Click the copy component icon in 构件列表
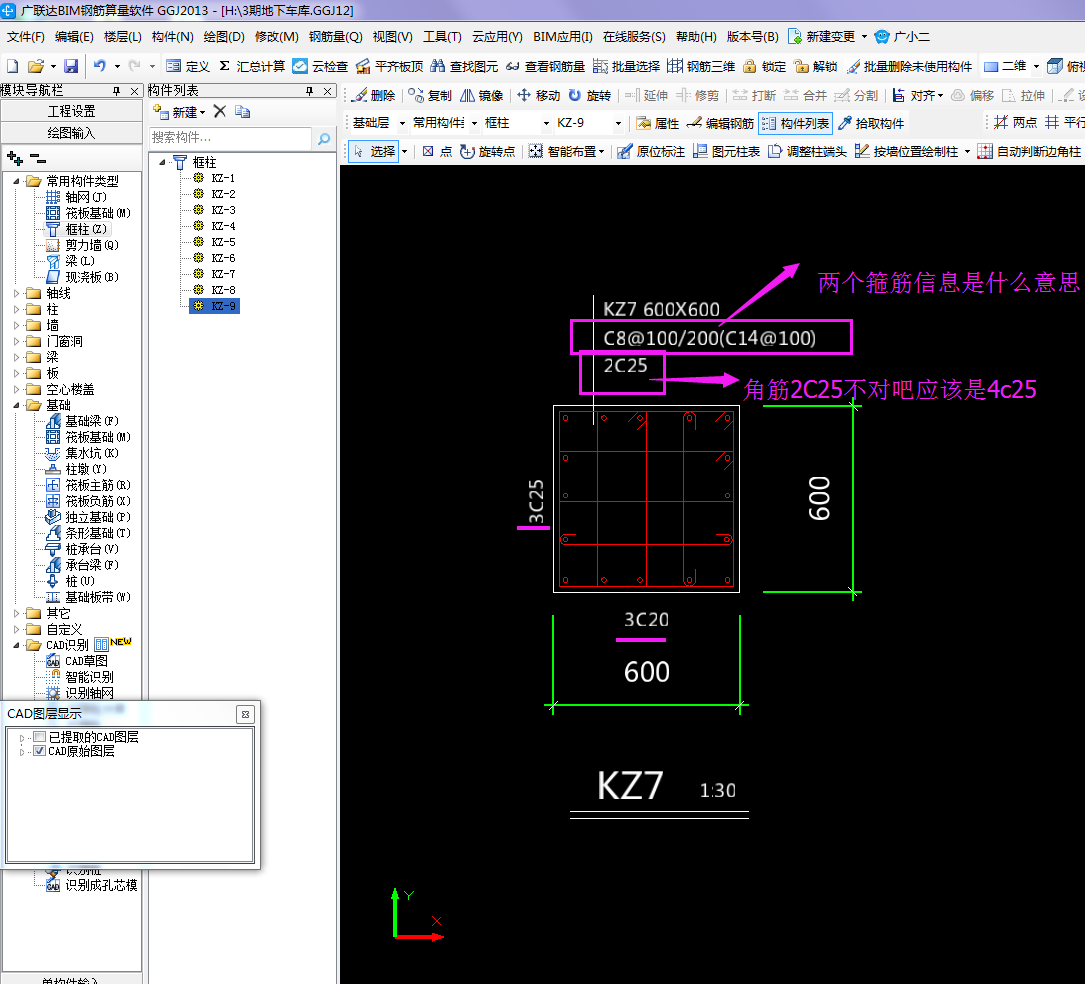1085x984 pixels. [x=242, y=111]
